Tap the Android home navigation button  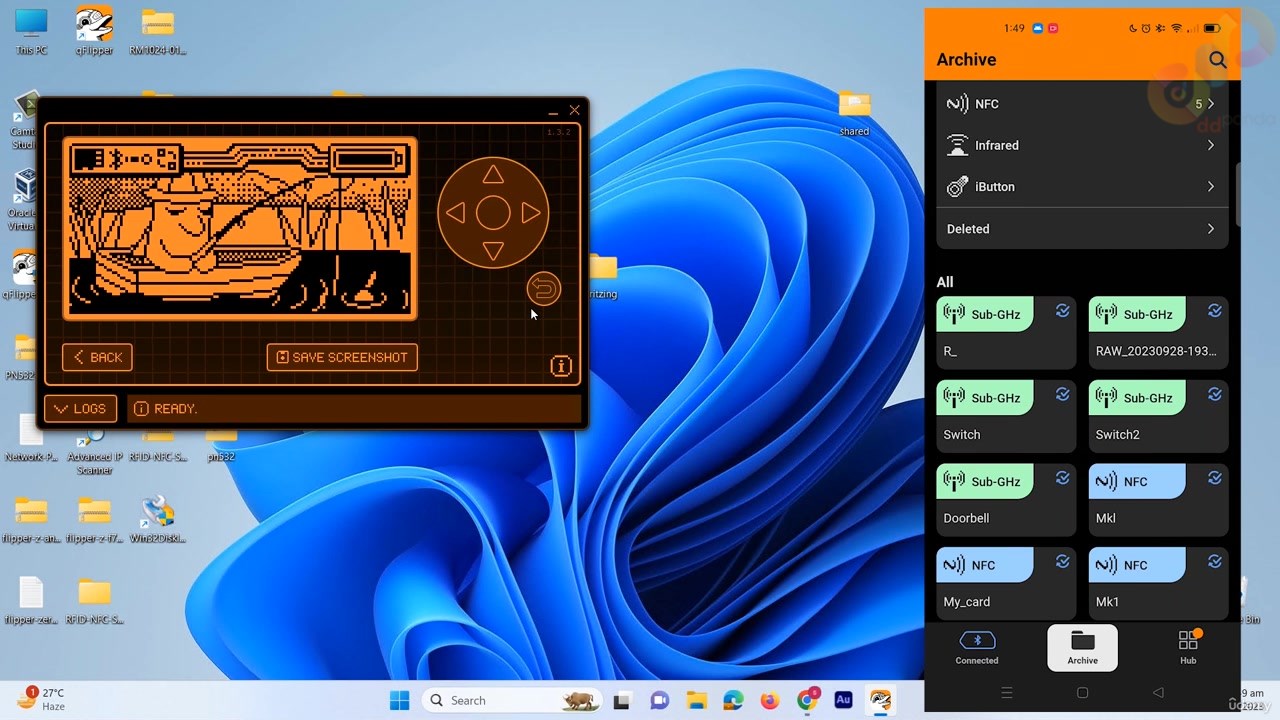pyautogui.click(x=1082, y=693)
